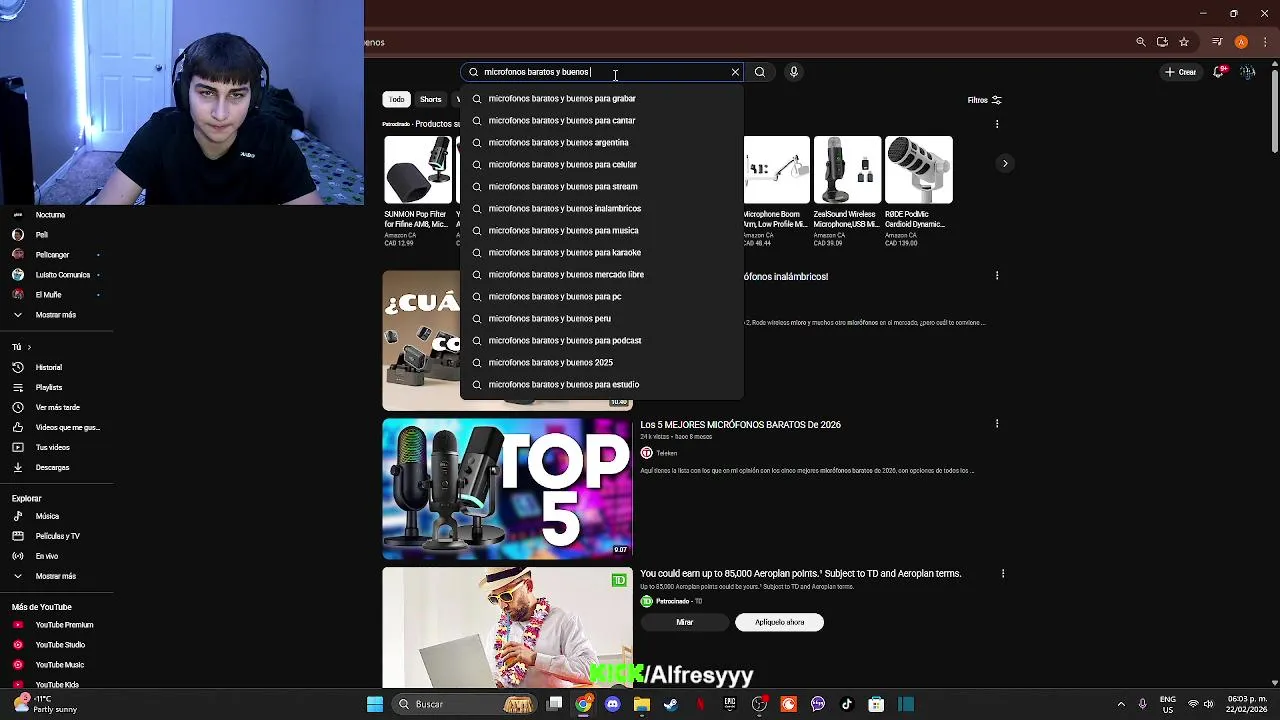Open options menu for Top 5 micrófonos video
This screenshot has width=1280, height=720.
(997, 424)
